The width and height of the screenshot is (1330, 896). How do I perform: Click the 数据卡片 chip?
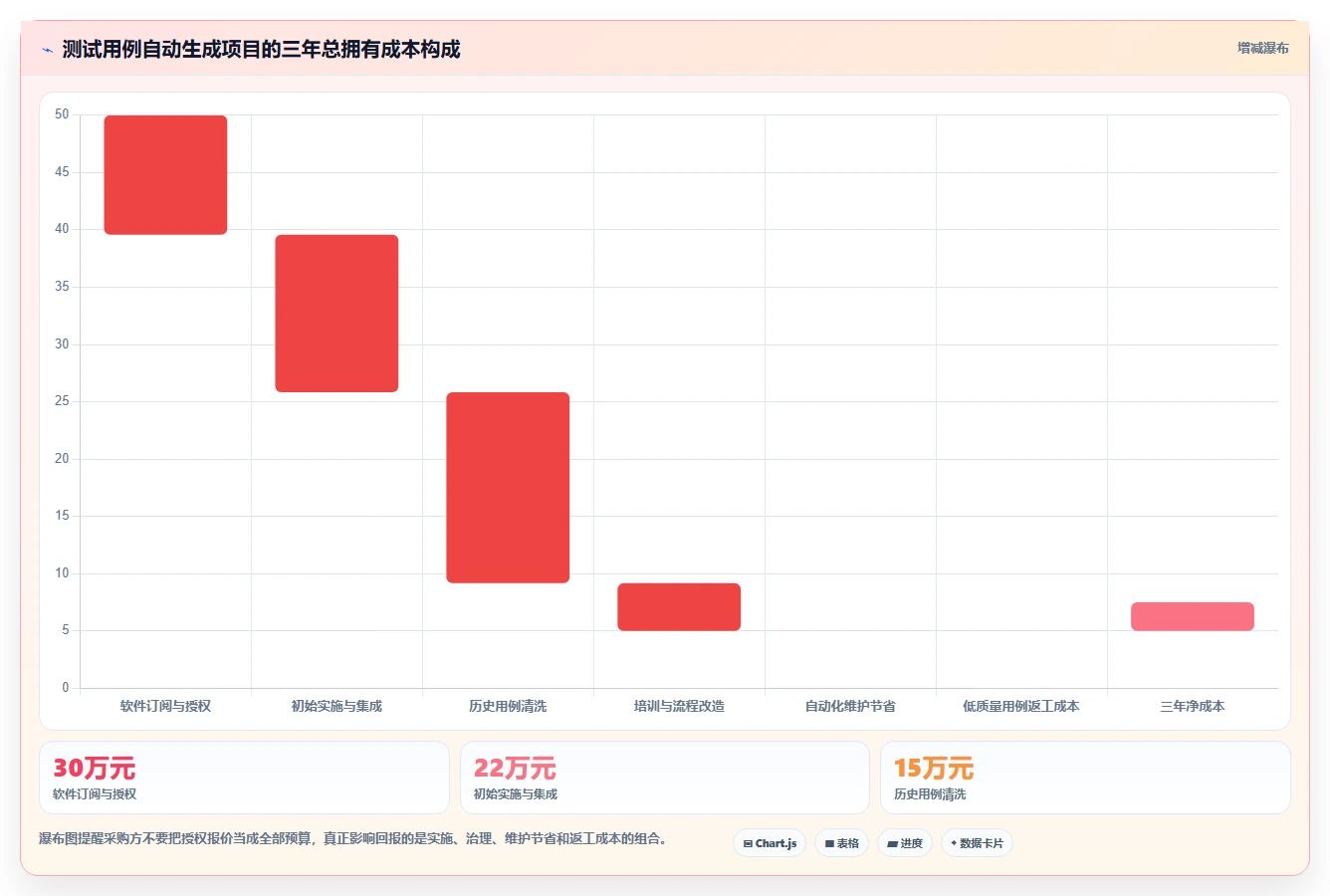coord(977,843)
